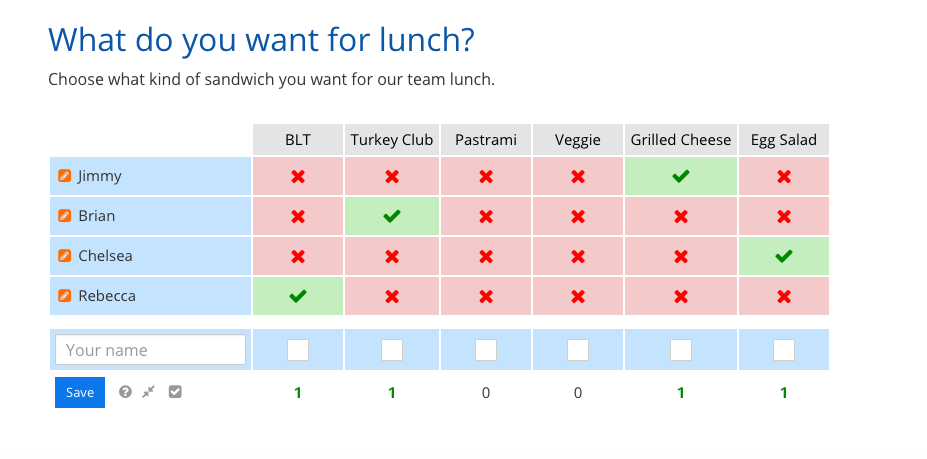Click the edit pencil beside Chelsea

point(65,256)
